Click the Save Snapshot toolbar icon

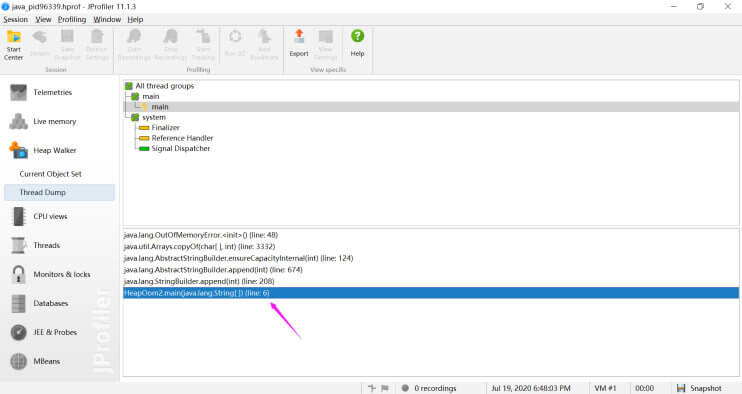coord(67,44)
